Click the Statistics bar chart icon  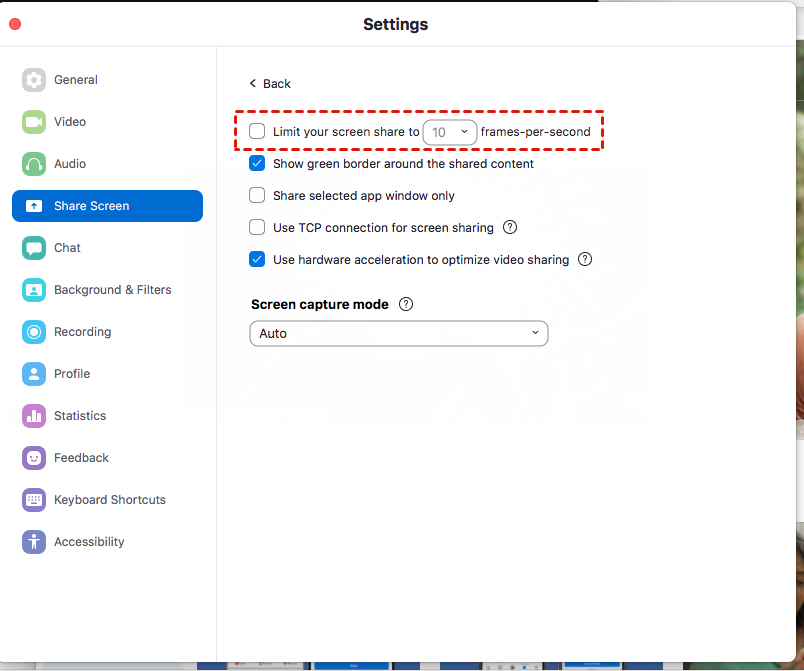[34, 416]
